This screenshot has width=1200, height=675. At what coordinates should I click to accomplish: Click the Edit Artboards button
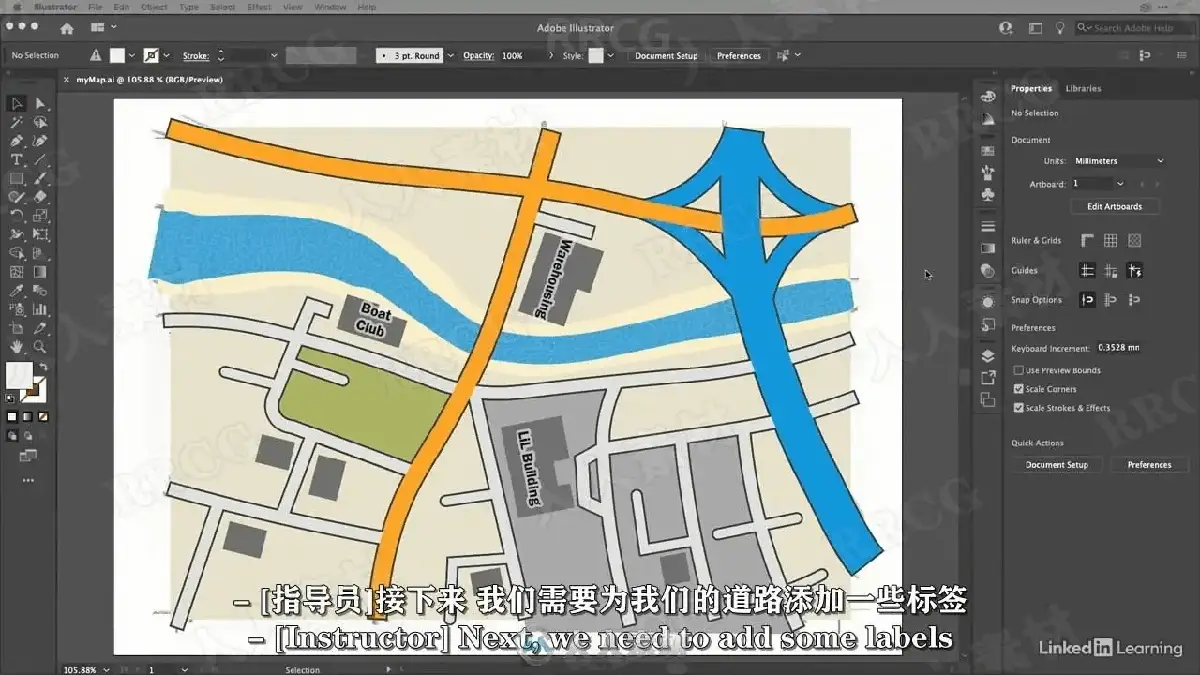pos(1115,206)
